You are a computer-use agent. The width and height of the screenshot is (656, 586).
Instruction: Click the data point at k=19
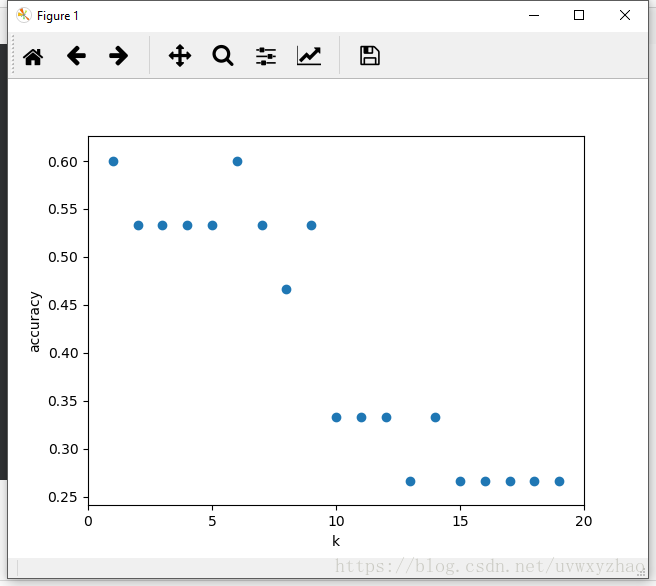559,481
